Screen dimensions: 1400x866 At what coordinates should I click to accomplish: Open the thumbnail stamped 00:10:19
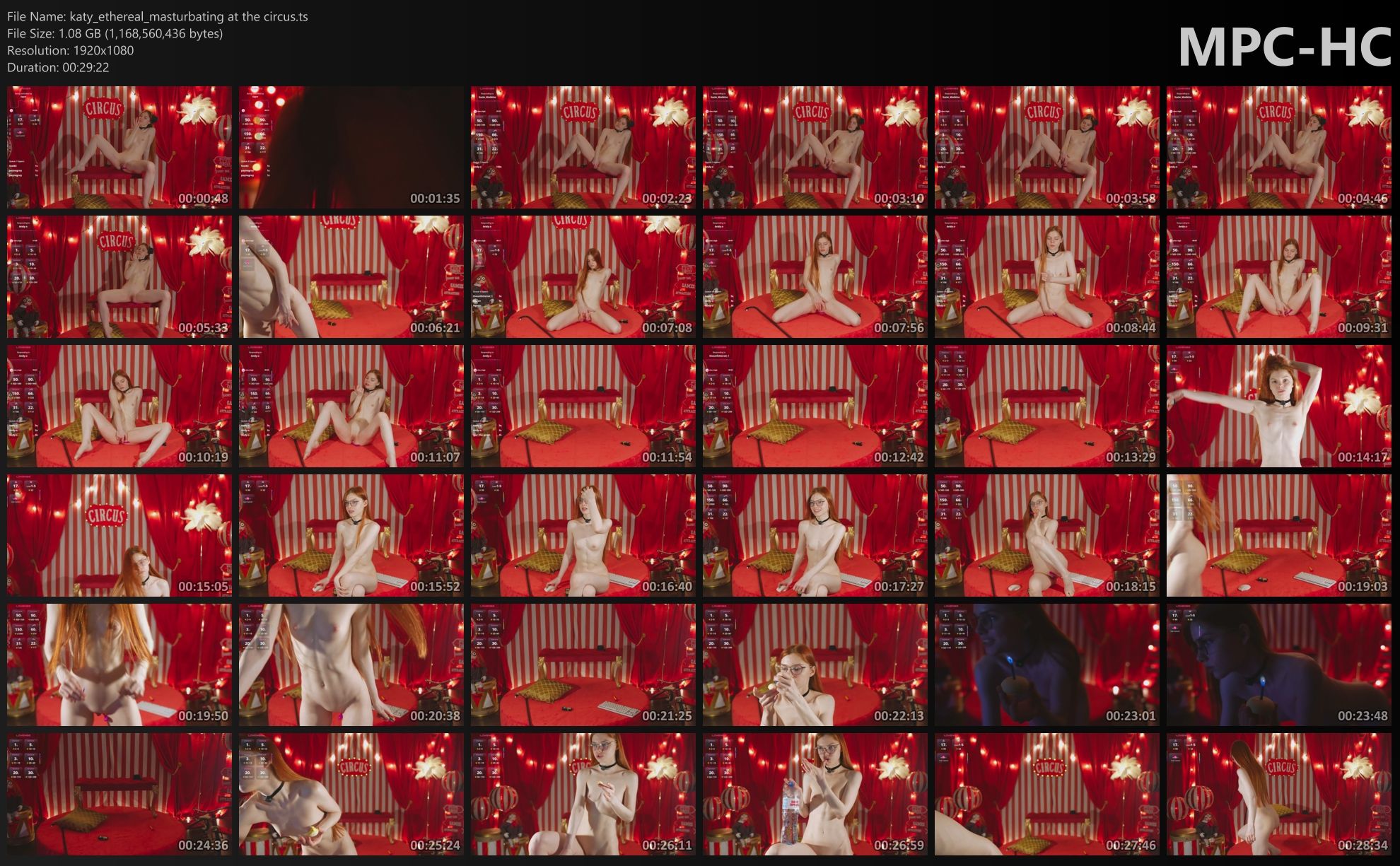(119, 406)
